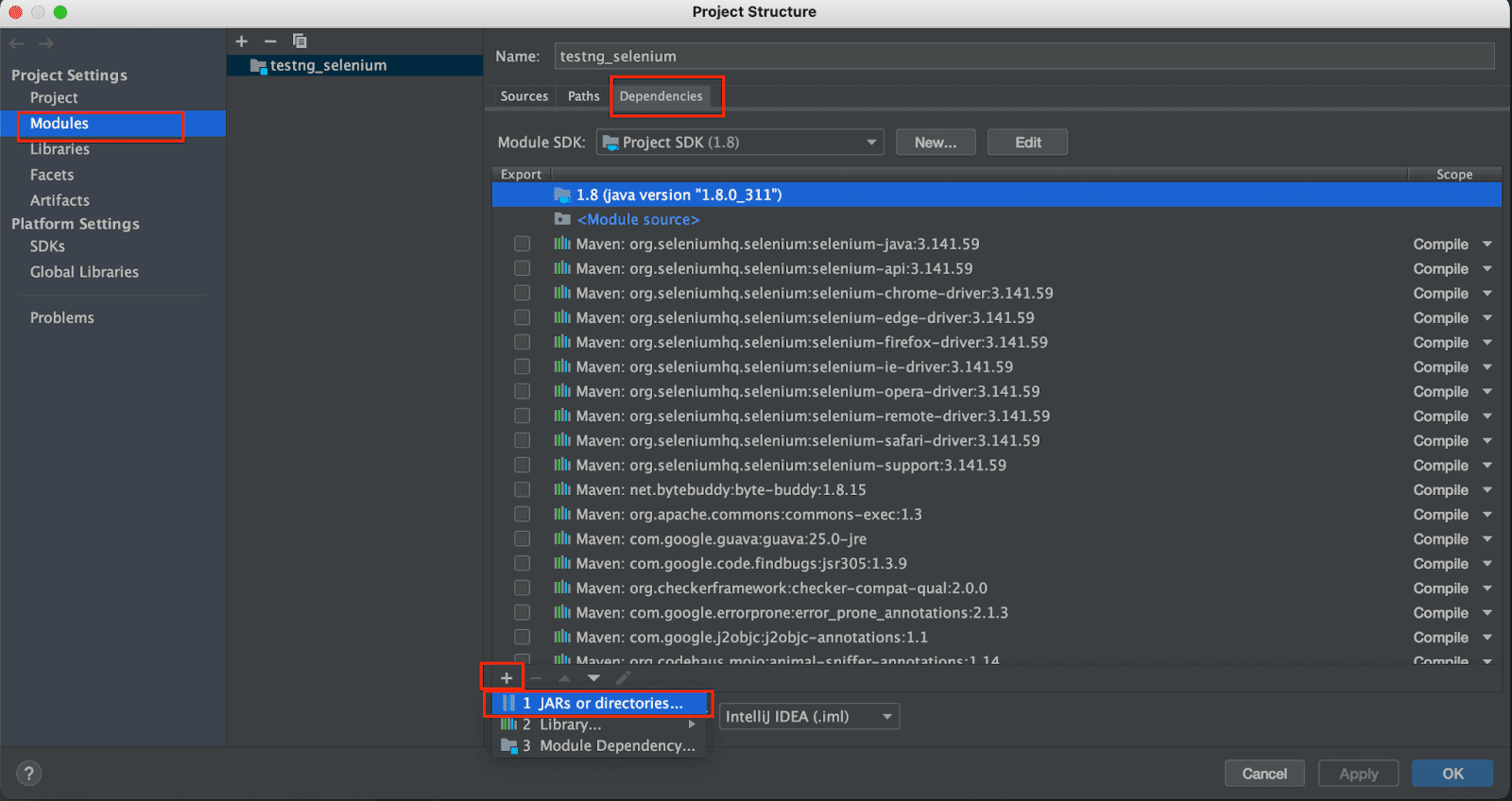The width and height of the screenshot is (1512, 801).
Task: Check export box for error_prone_annotations
Action: (522, 612)
